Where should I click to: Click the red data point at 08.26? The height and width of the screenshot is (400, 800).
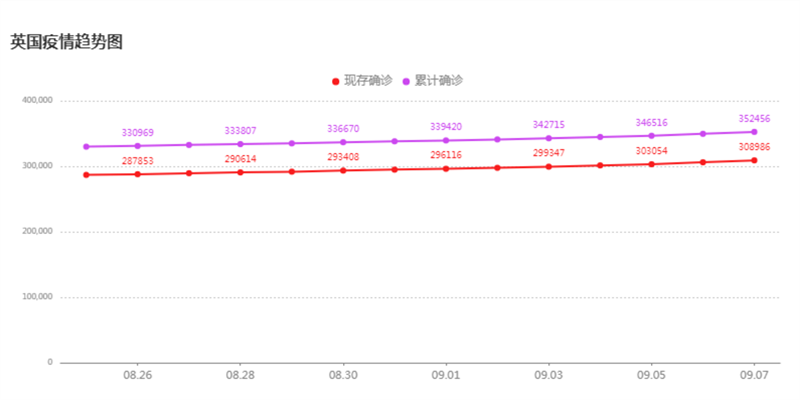click(x=137, y=174)
